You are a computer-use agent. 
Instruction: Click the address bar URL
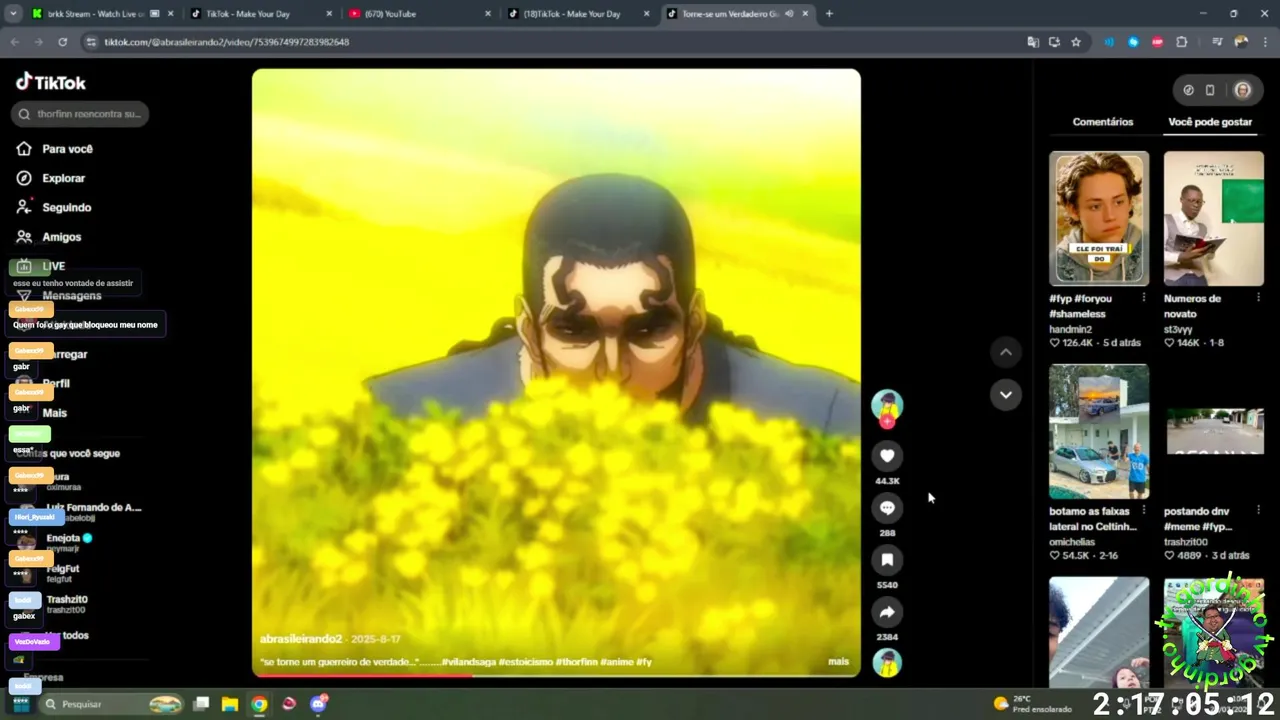[x=227, y=42]
